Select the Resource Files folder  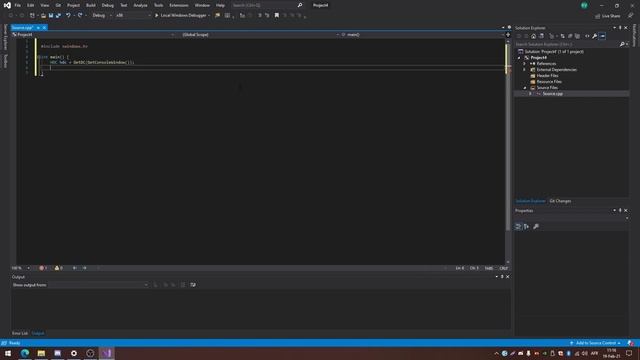[549, 82]
